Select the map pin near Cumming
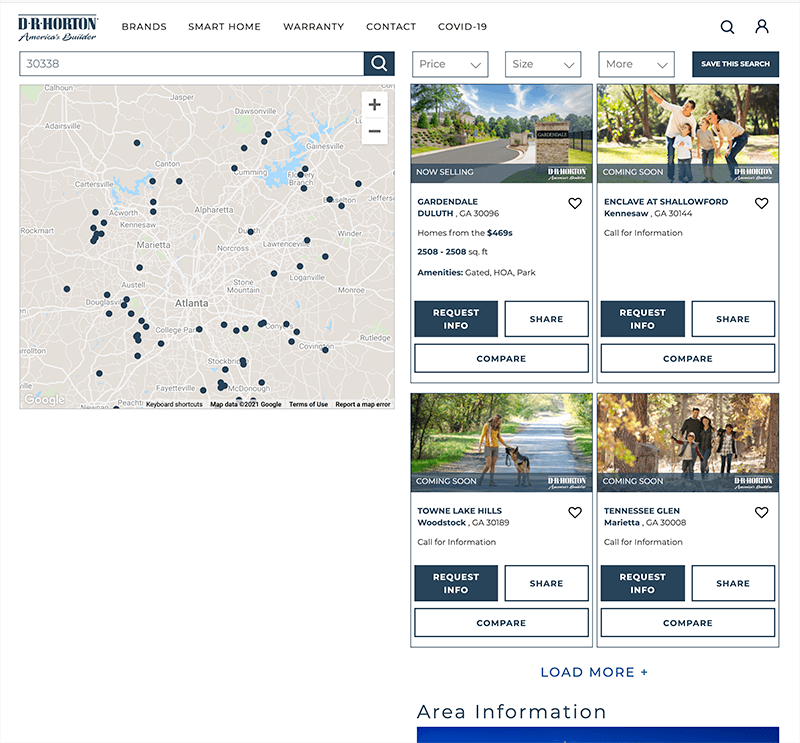Screen dimensions: 800x743 click(234, 168)
